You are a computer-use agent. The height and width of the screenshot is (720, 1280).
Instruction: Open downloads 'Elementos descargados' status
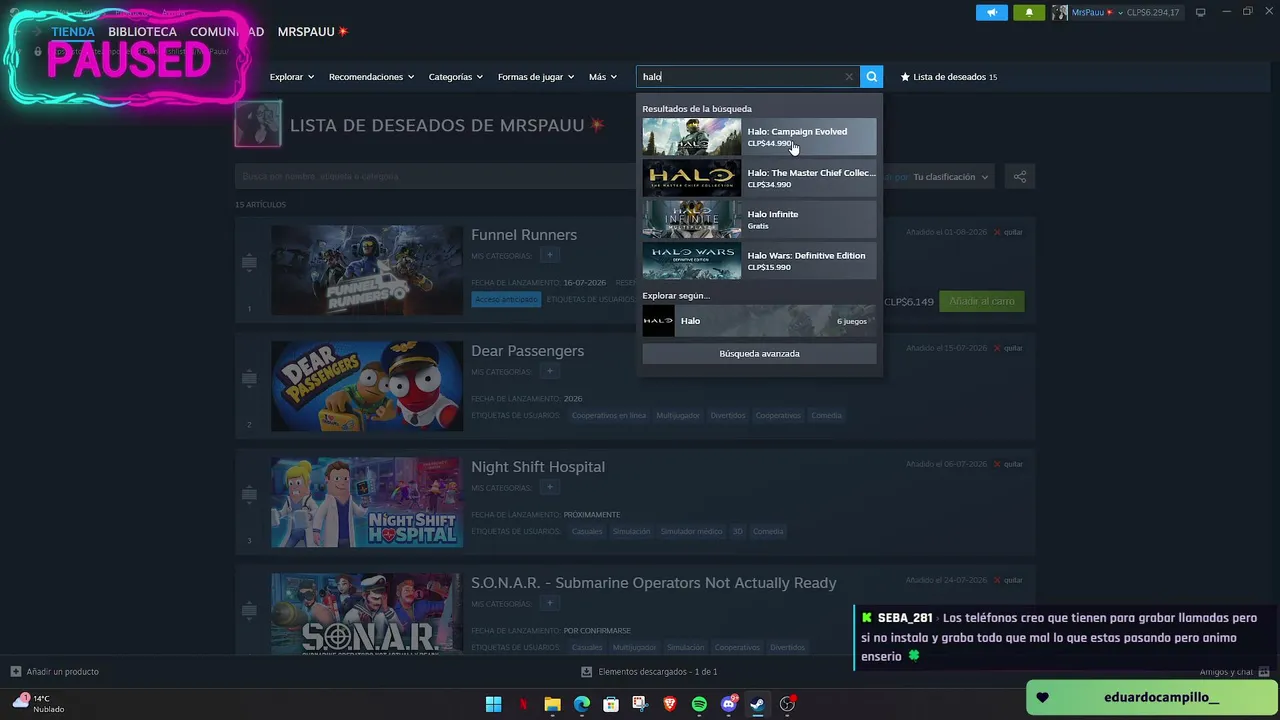[650, 672]
